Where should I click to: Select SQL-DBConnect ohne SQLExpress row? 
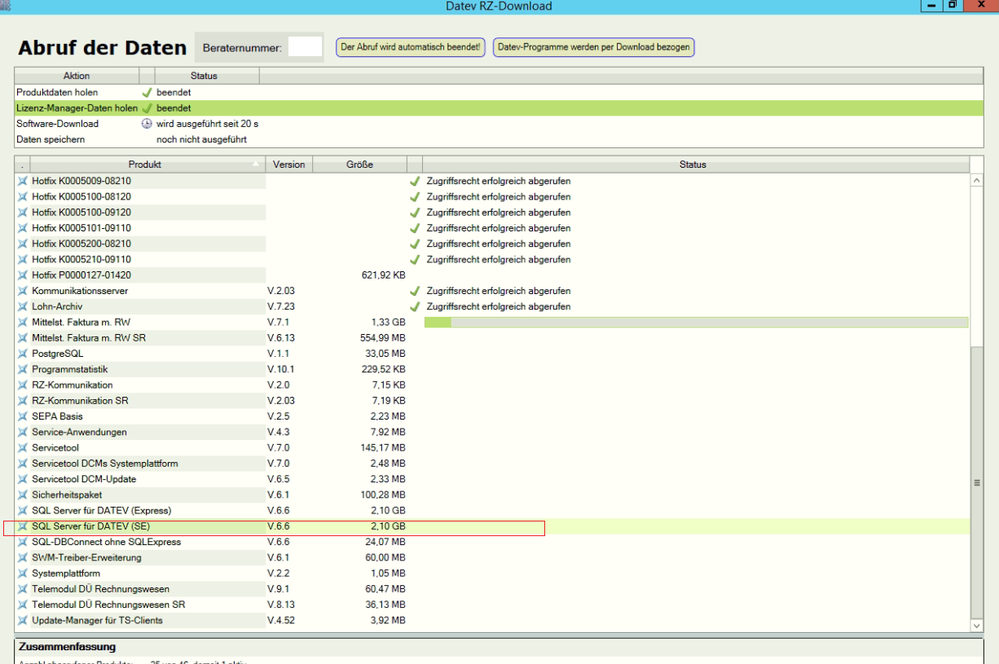492,542
